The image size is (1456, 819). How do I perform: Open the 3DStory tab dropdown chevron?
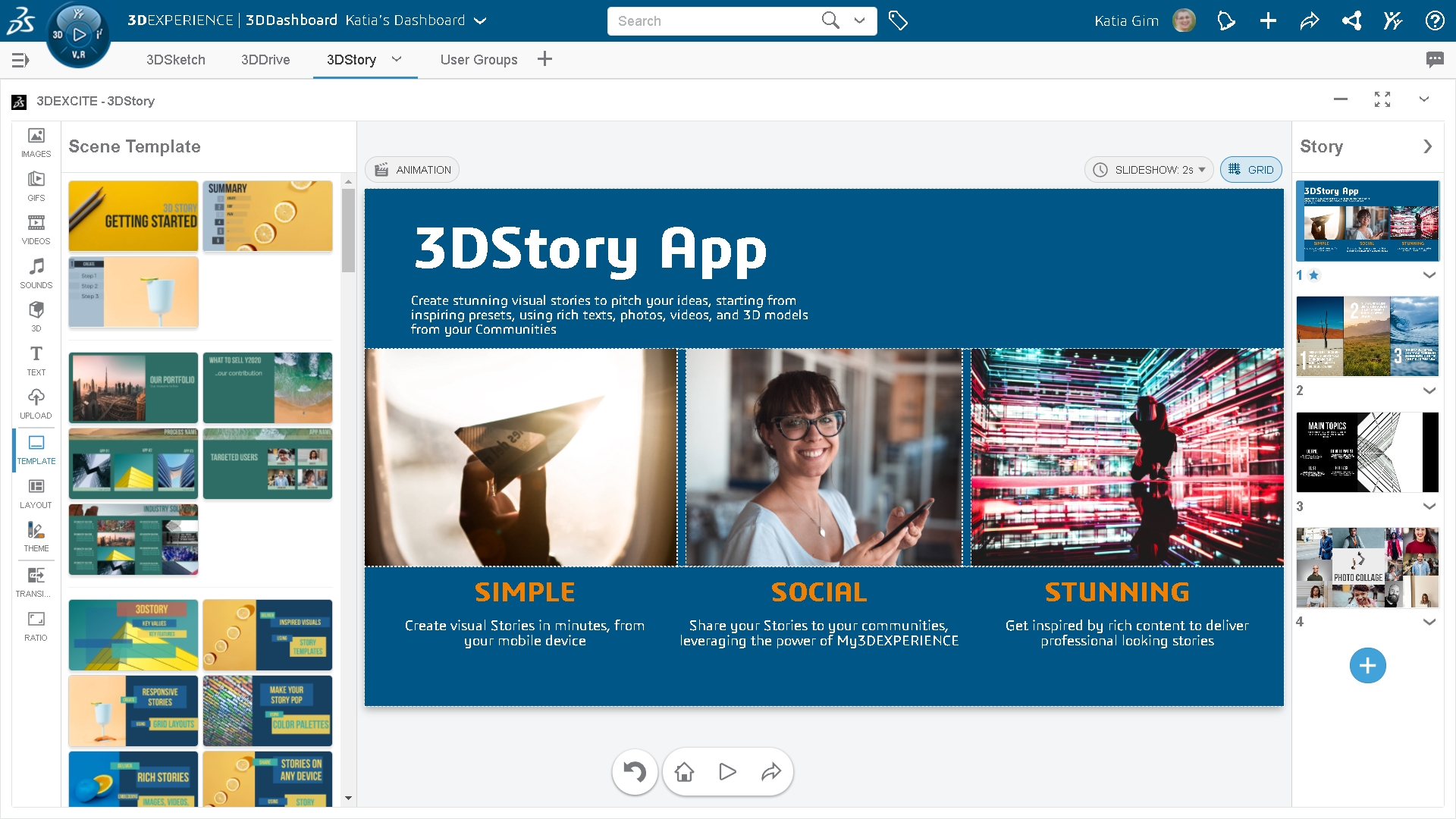click(397, 59)
